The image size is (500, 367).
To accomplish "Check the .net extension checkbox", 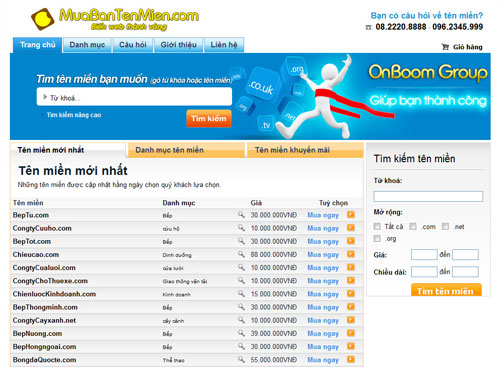I will 445,226.
